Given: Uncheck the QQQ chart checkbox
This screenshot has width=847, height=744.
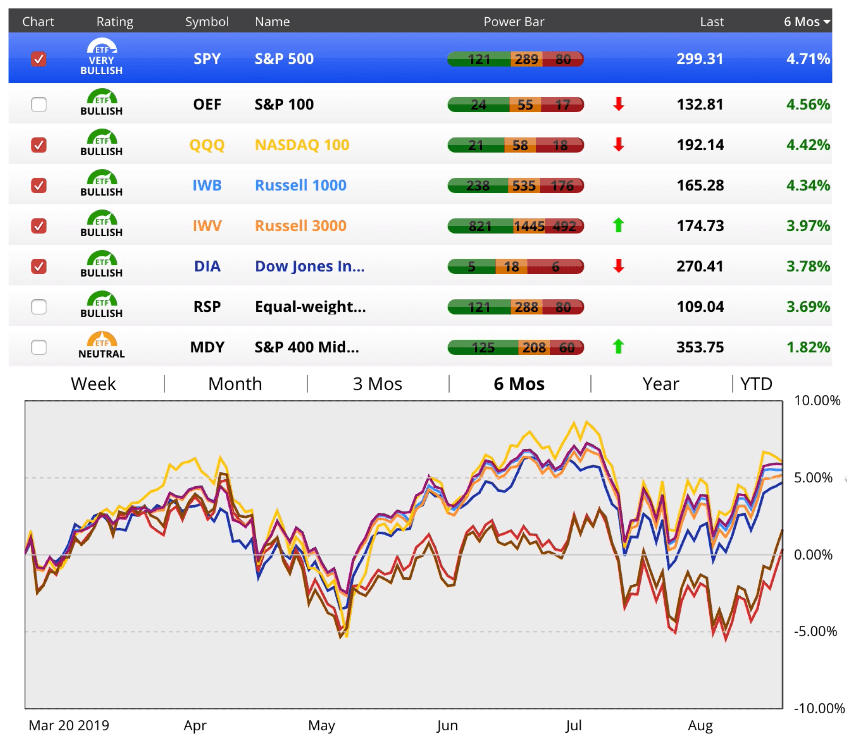Looking at the screenshot, I should point(38,145).
